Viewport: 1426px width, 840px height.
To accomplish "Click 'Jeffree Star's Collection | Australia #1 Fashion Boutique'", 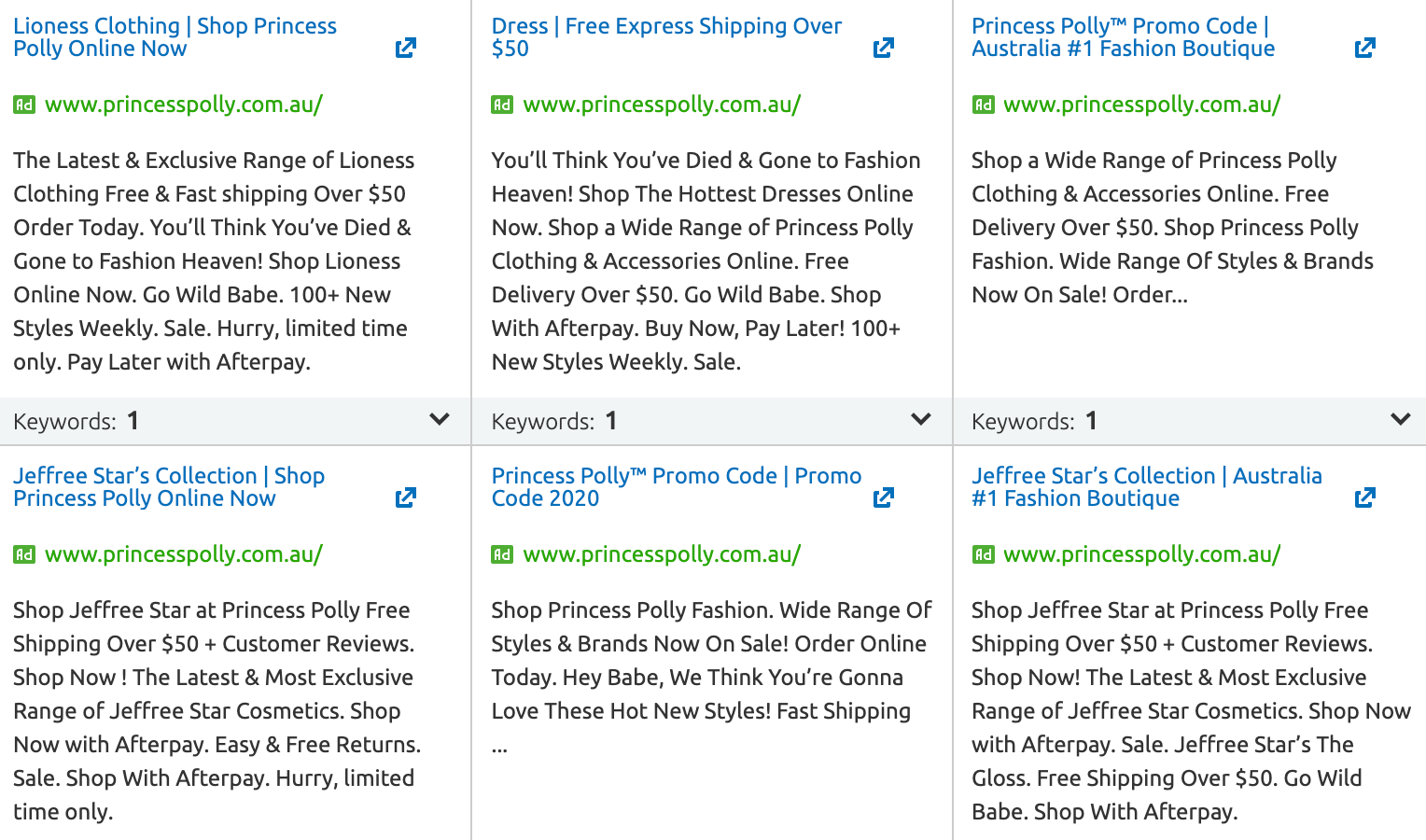I will point(1146,487).
